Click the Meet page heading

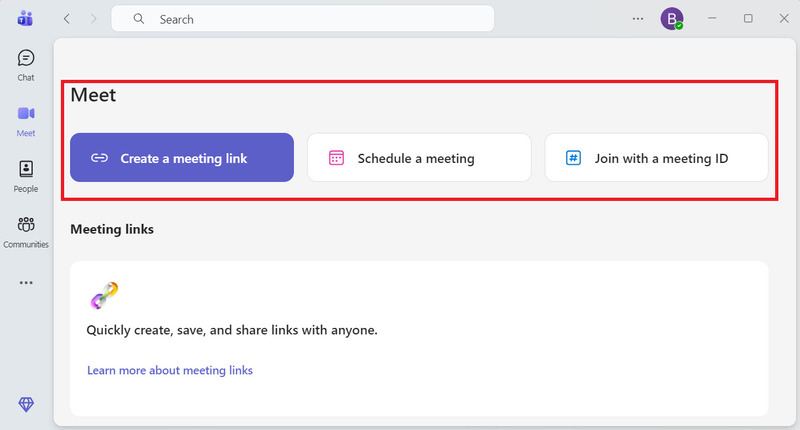tap(93, 95)
